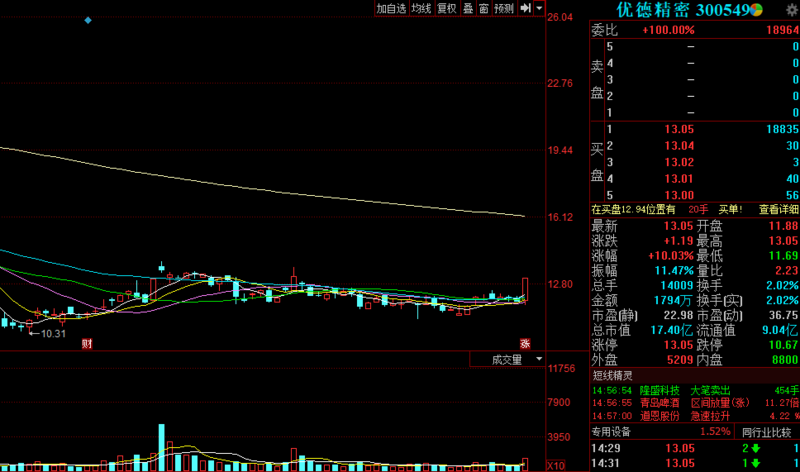This screenshot has height=472, width=800.
Task: Click the 涨 limit-up marker on chart
Action: click(x=525, y=343)
